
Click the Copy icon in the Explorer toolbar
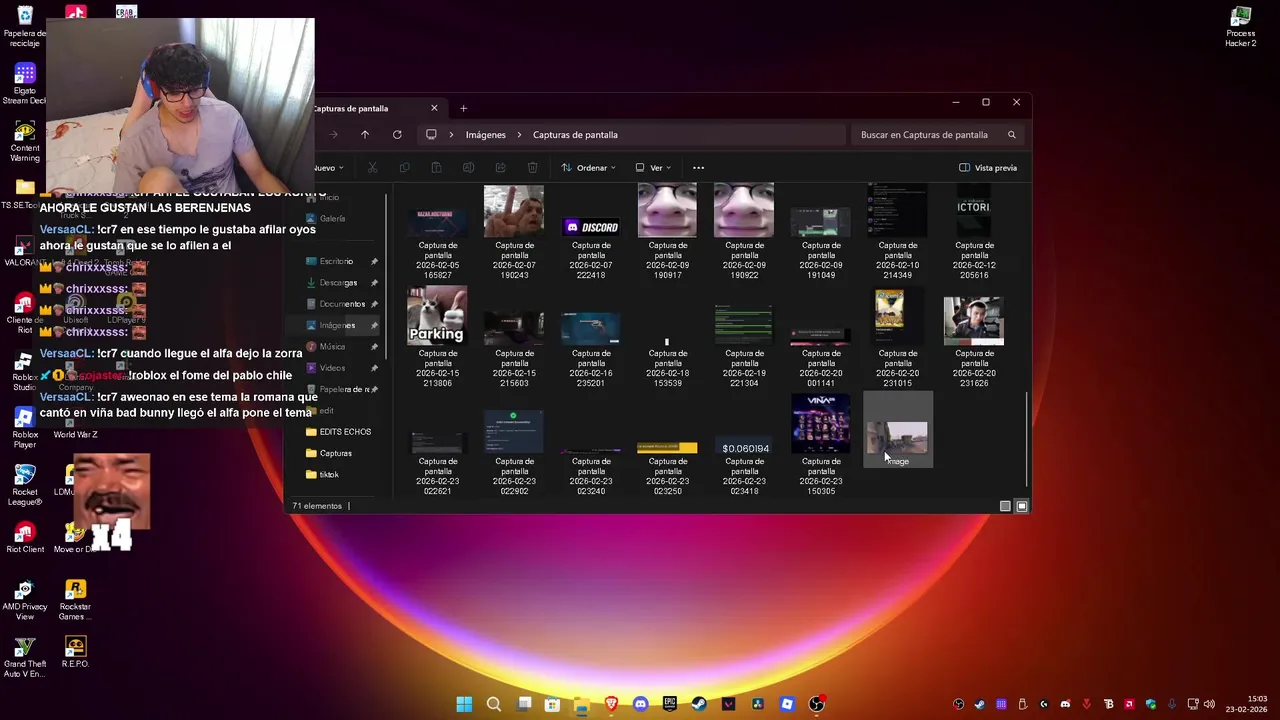click(404, 168)
